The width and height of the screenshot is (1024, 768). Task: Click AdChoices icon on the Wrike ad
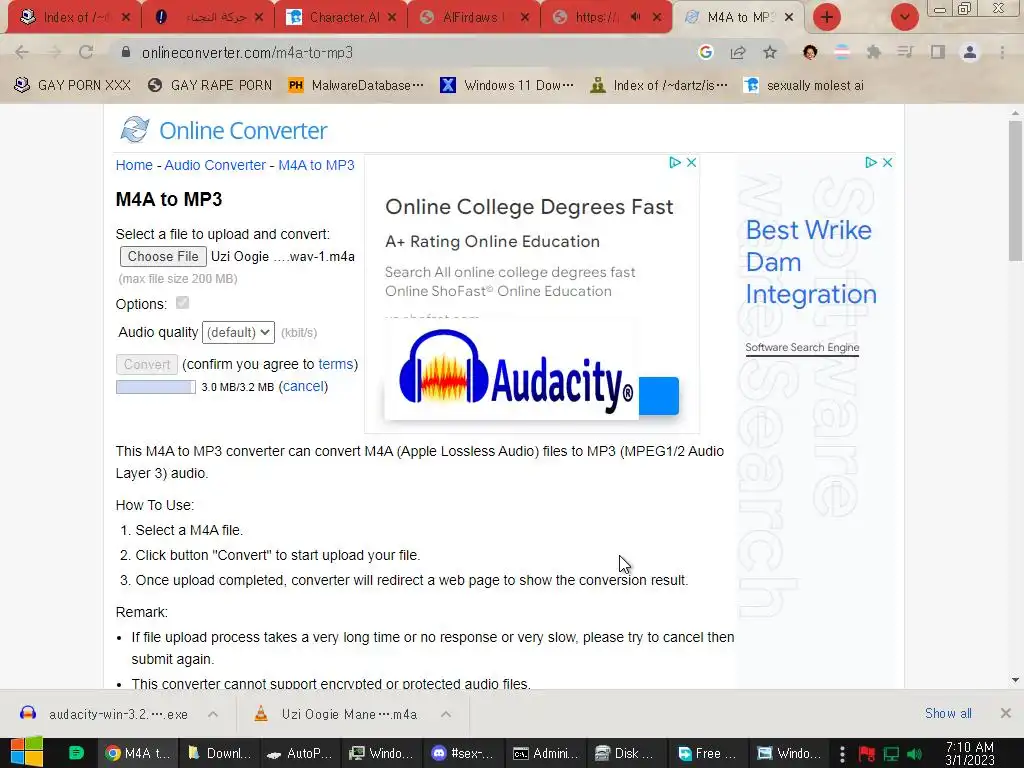pos(871,162)
